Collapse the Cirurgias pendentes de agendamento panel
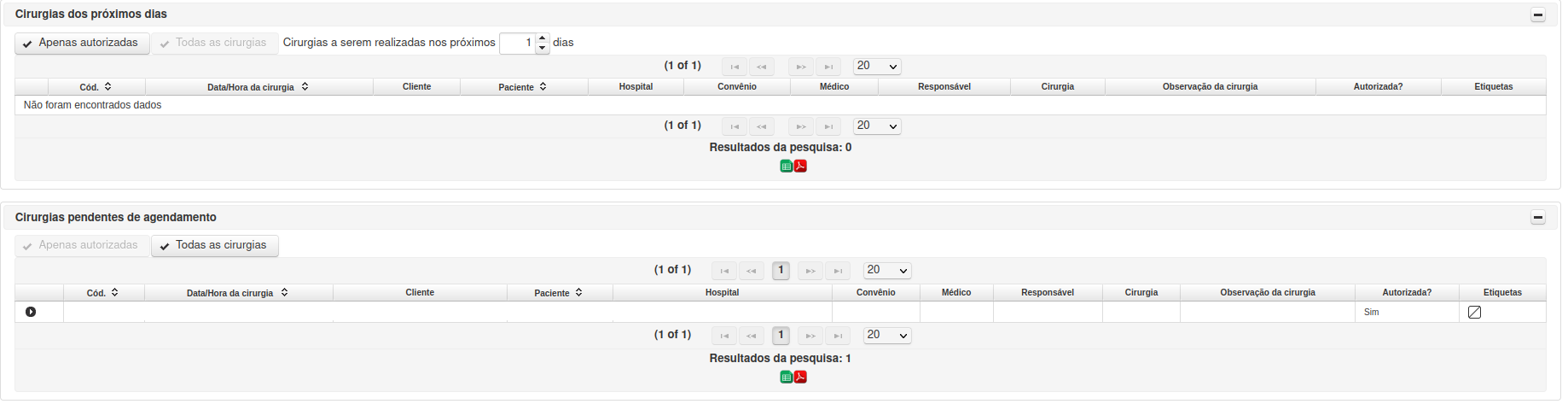 (1538, 218)
